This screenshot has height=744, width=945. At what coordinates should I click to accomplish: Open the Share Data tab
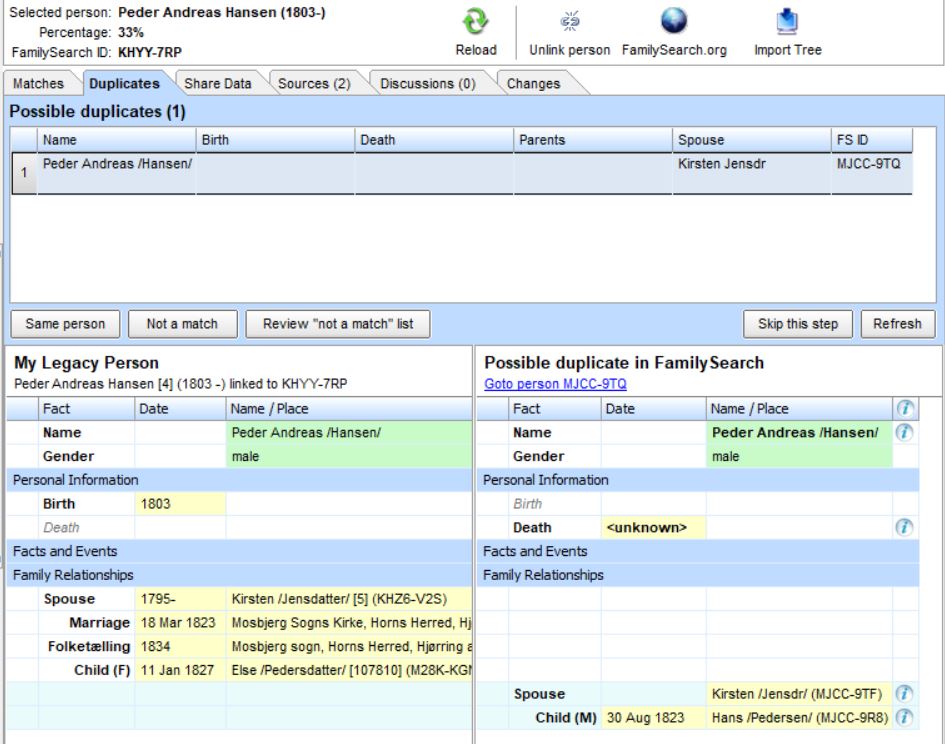tap(218, 83)
